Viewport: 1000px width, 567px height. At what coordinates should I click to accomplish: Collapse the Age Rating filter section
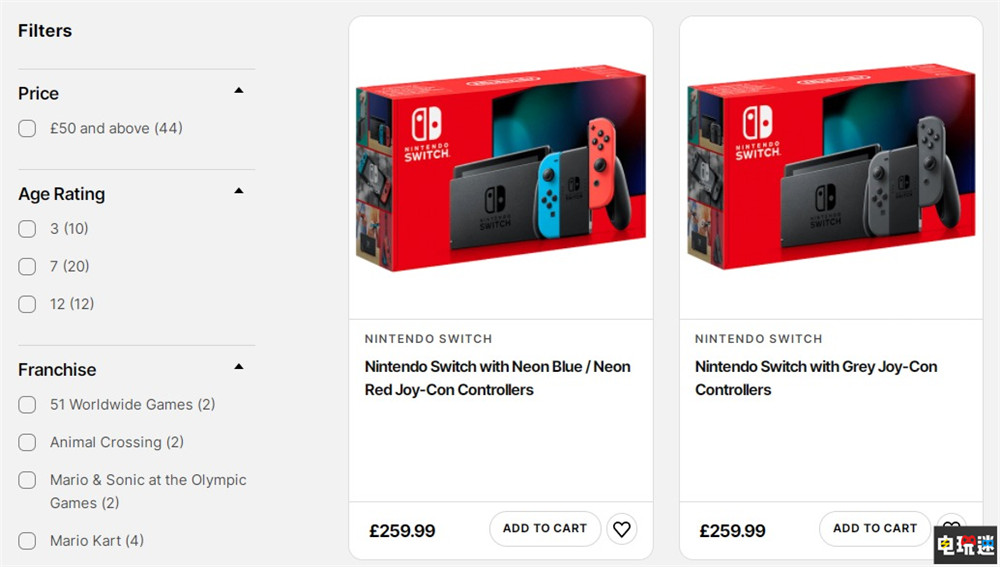tap(239, 191)
